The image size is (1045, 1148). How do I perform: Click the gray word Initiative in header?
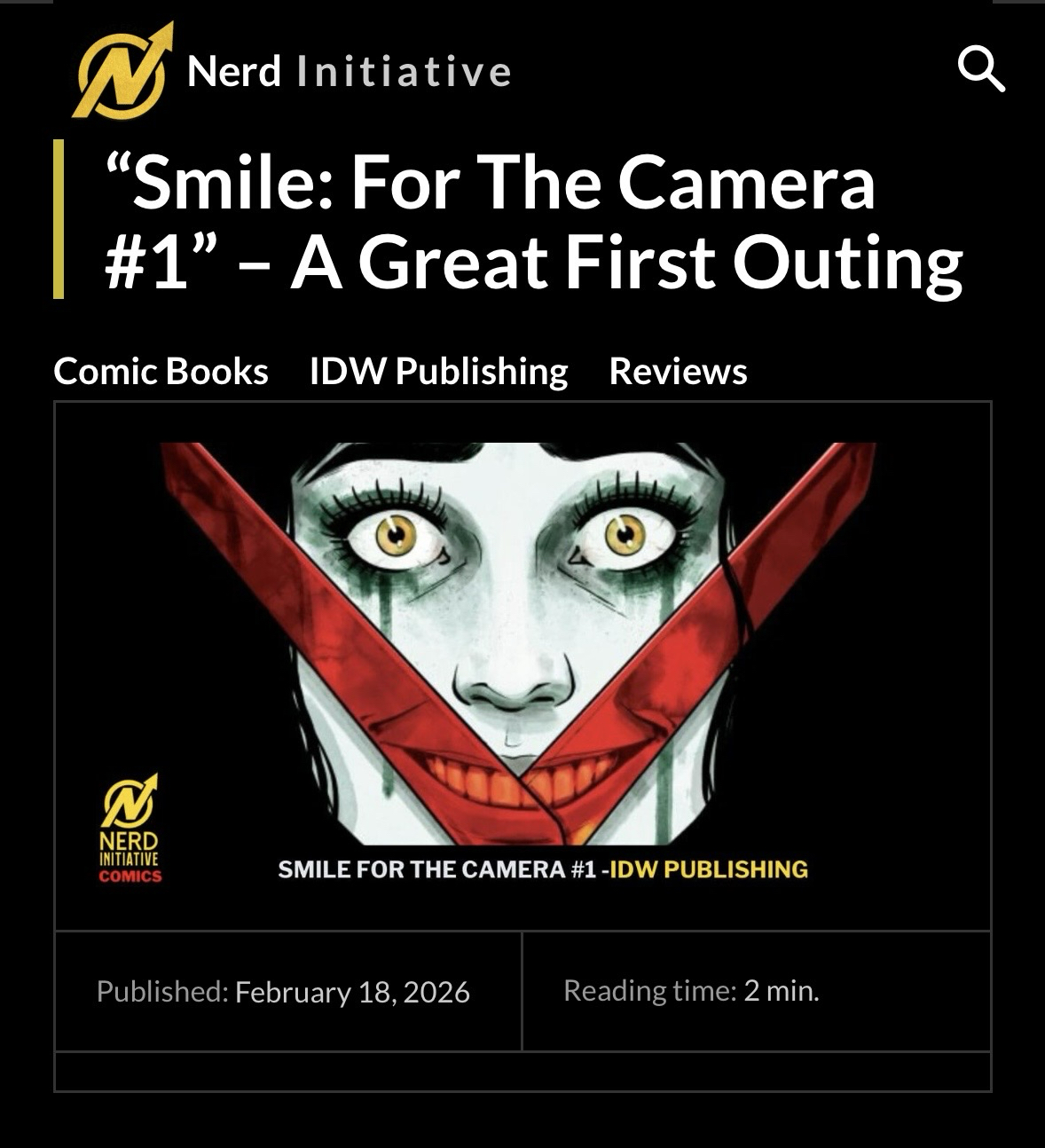coord(404,71)
